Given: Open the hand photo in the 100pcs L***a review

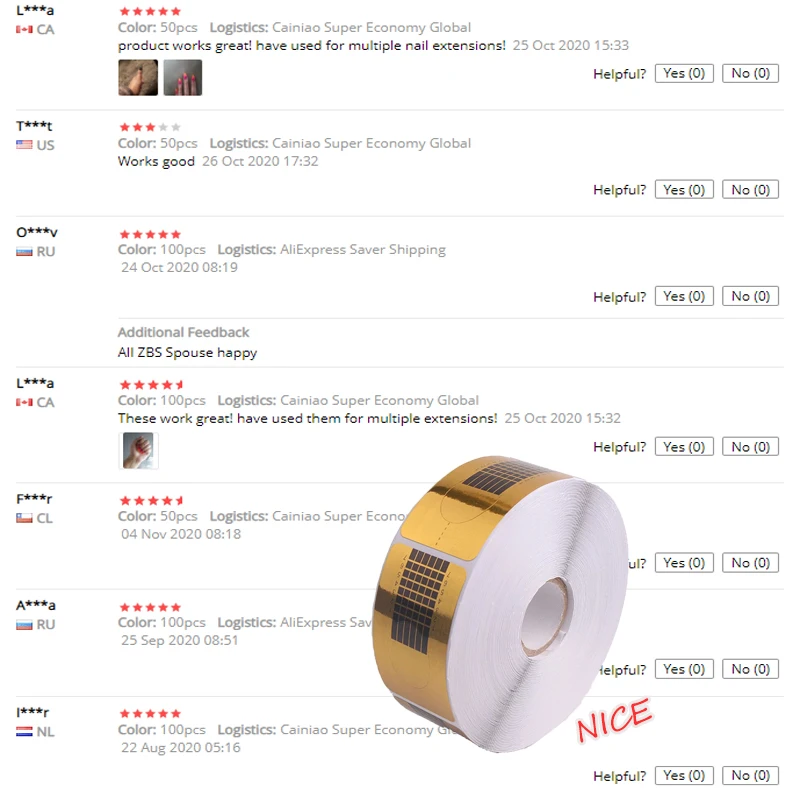Looking at the screenshot, I should pyautogui.click(x=138, y=451).
